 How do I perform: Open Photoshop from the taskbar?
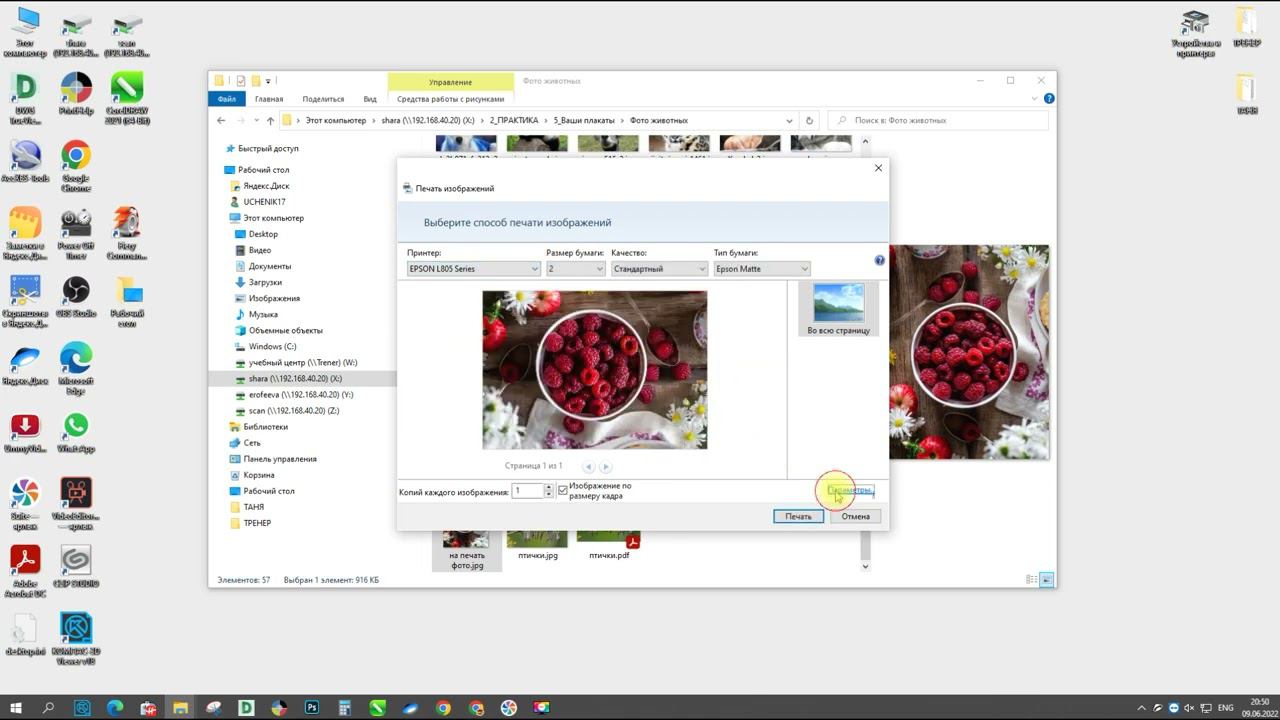click(x=312, y=708)
